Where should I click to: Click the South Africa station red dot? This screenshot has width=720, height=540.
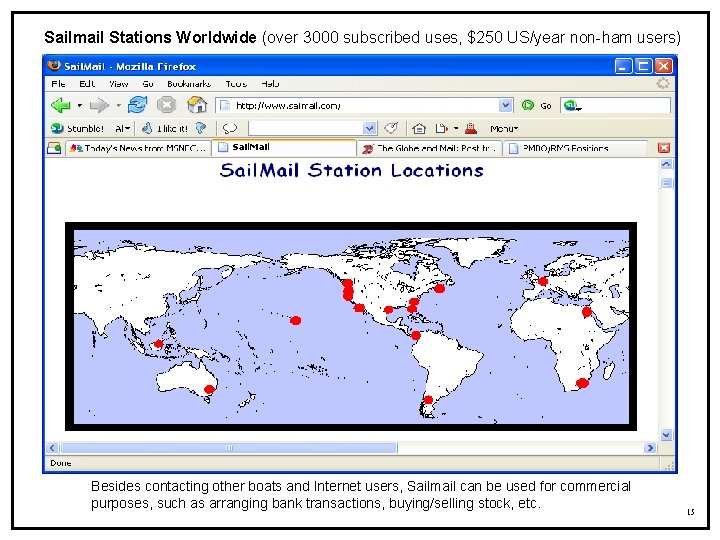pos(582,383)
